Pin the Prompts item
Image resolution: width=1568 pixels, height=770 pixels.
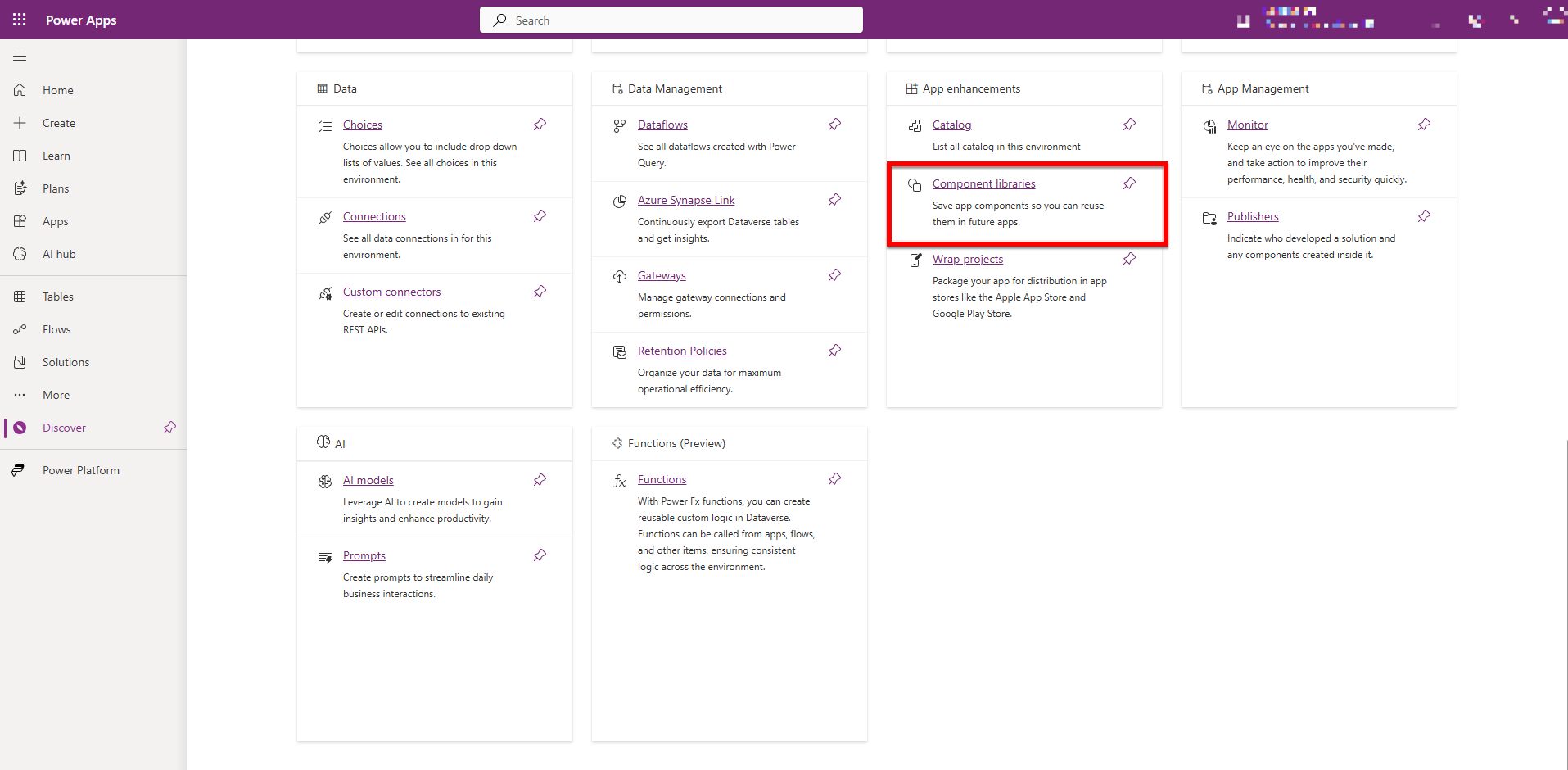click(540, 555)
